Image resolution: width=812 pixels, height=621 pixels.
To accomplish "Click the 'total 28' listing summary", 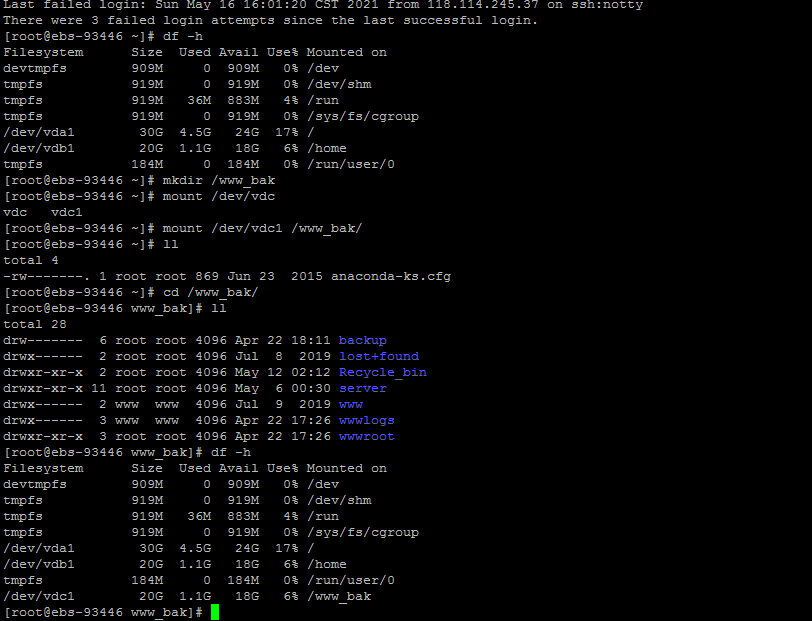I will (35, 324).
